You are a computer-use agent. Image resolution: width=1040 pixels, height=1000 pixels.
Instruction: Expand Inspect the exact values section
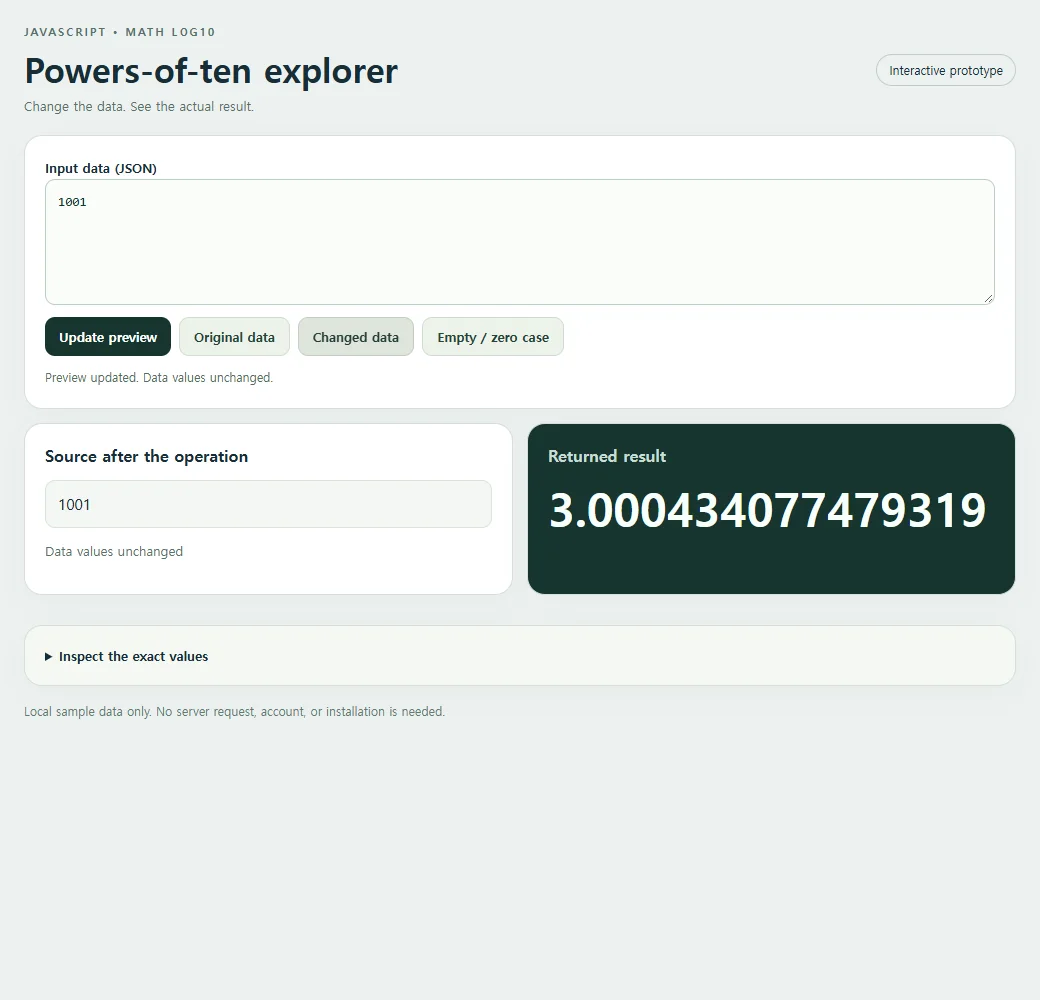tap(520, 656)
